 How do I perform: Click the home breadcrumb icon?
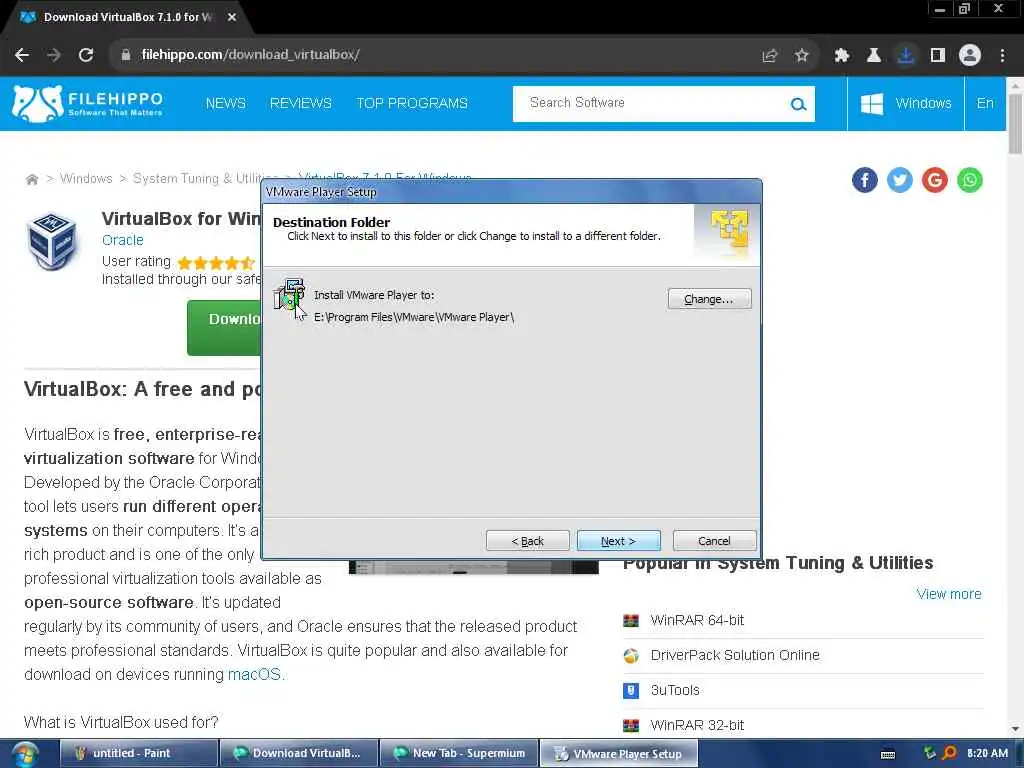31,179
